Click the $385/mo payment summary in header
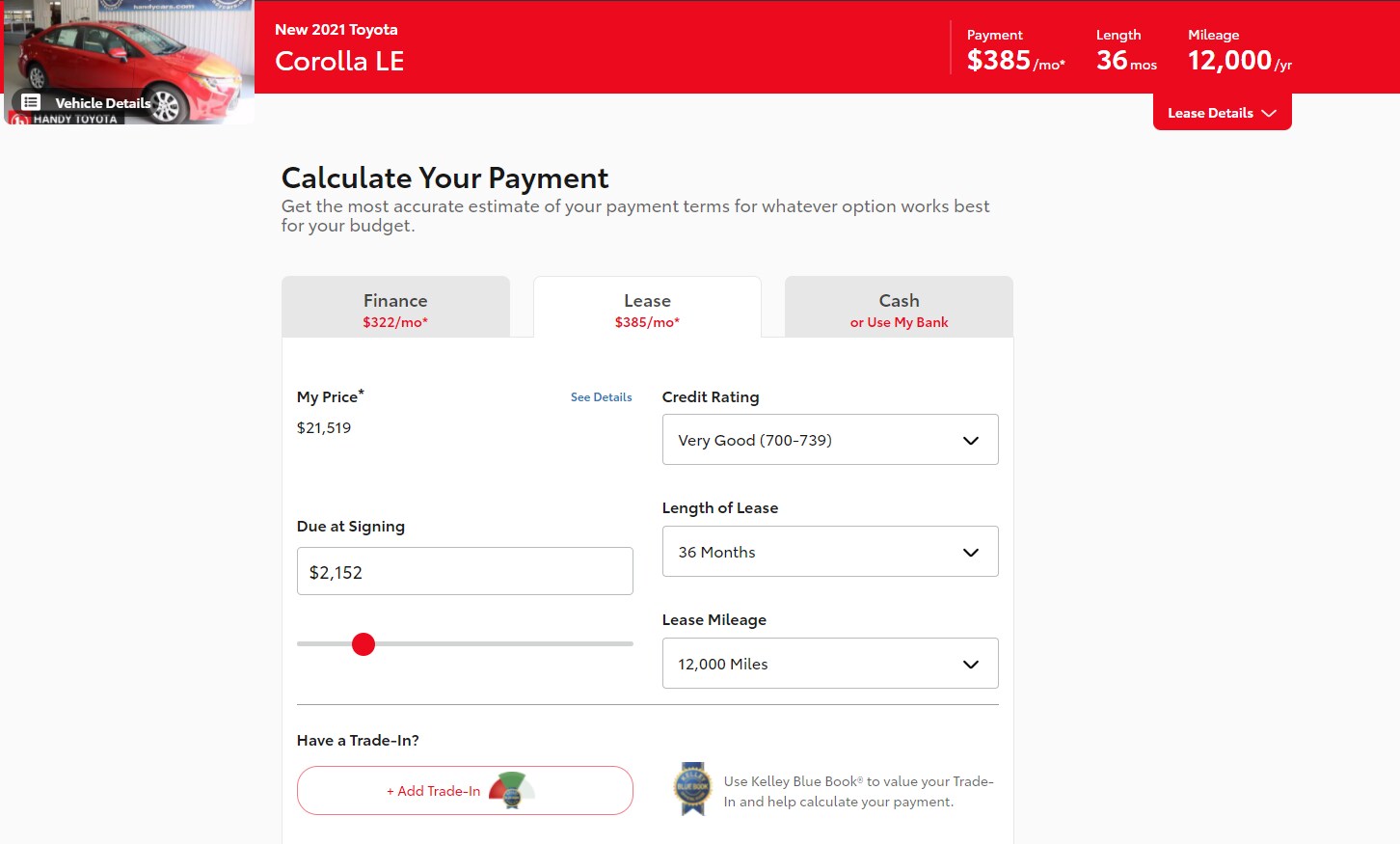Viewport: 1400px width, 844px height. click(x=1015, y=61)
